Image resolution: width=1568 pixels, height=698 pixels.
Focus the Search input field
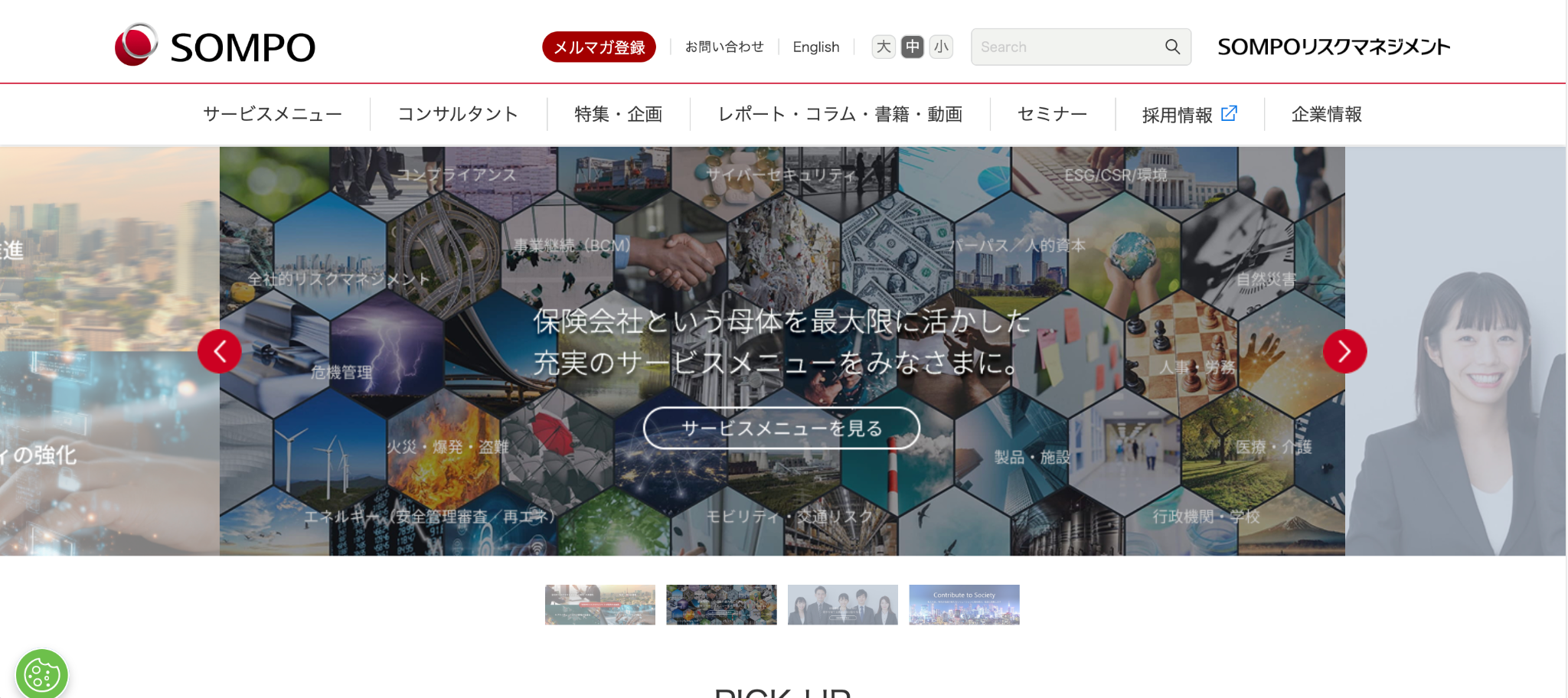pos(1068,47)
